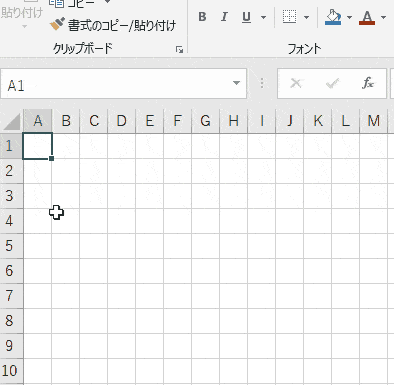
Task: Select column C header
Action: tap(94, 121)
